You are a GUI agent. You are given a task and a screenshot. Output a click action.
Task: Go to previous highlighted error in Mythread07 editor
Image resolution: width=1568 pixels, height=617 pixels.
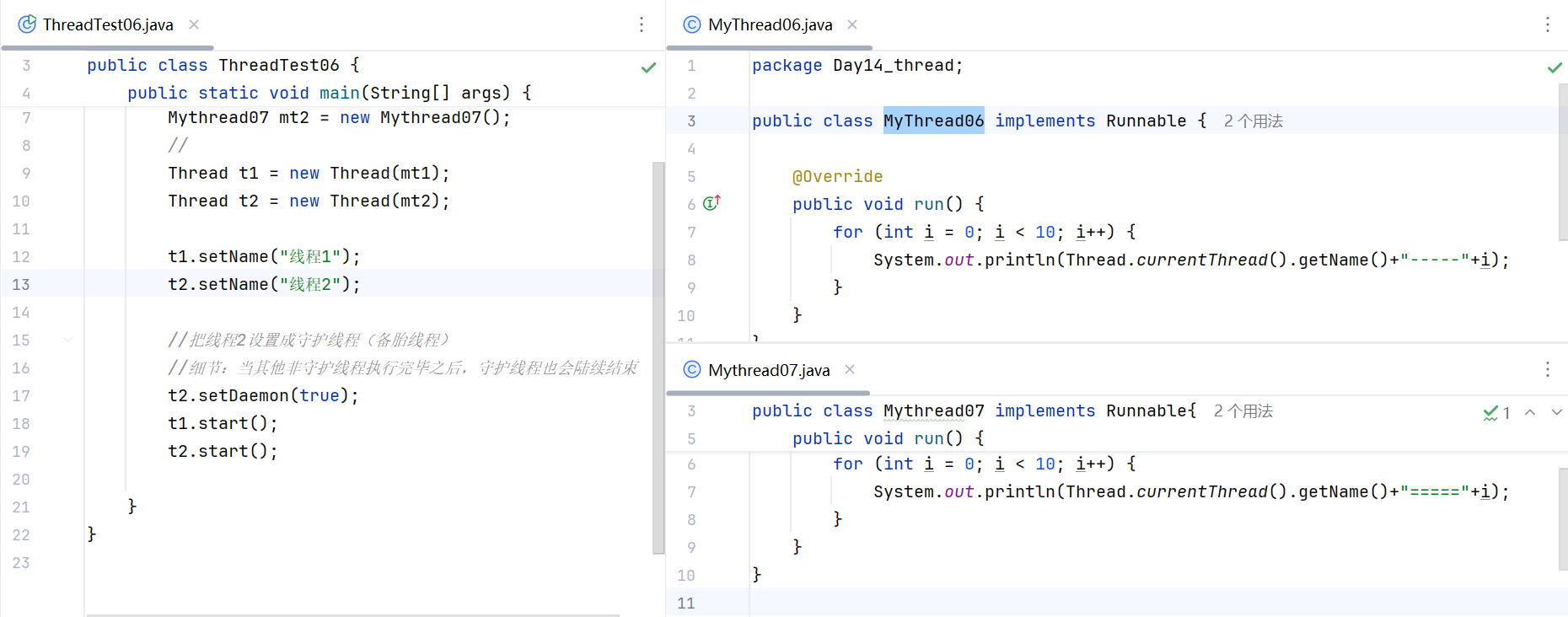[x=1530, y=412]
